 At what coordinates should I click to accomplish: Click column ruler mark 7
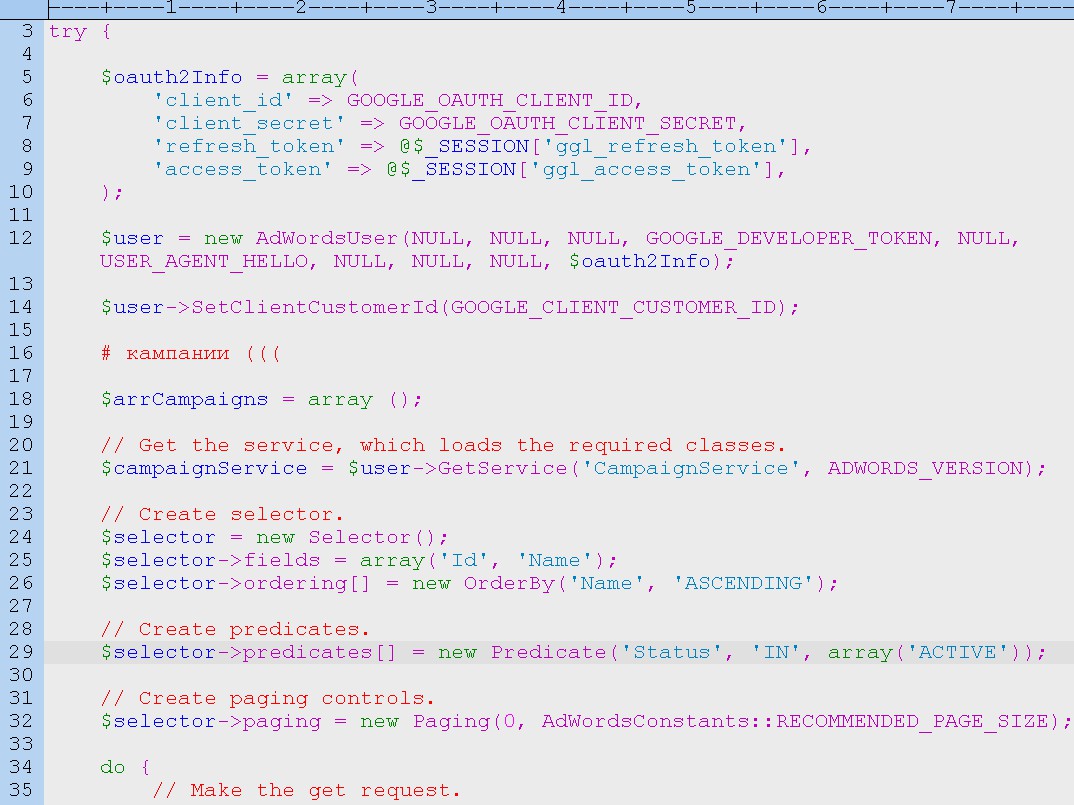[x=951, y=8]
